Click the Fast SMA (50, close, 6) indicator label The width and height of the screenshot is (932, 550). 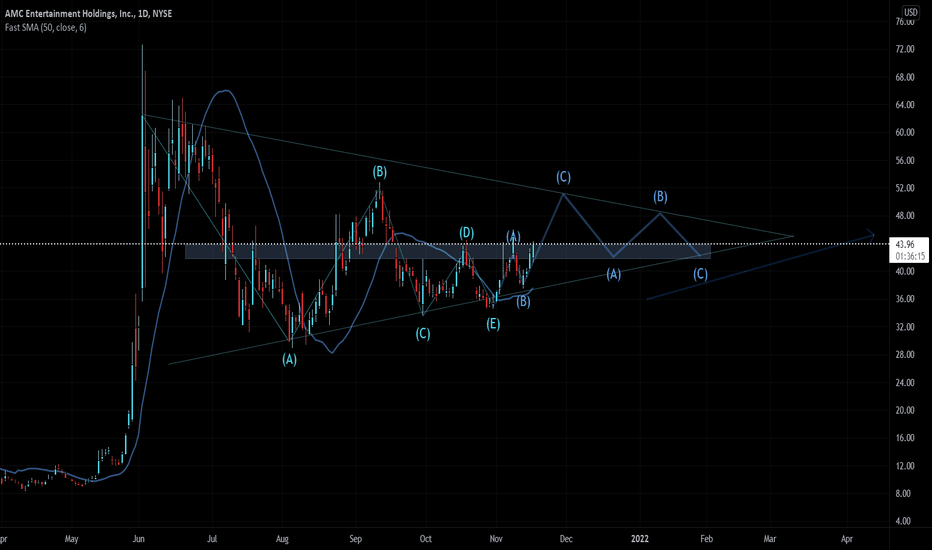(46, 27)
